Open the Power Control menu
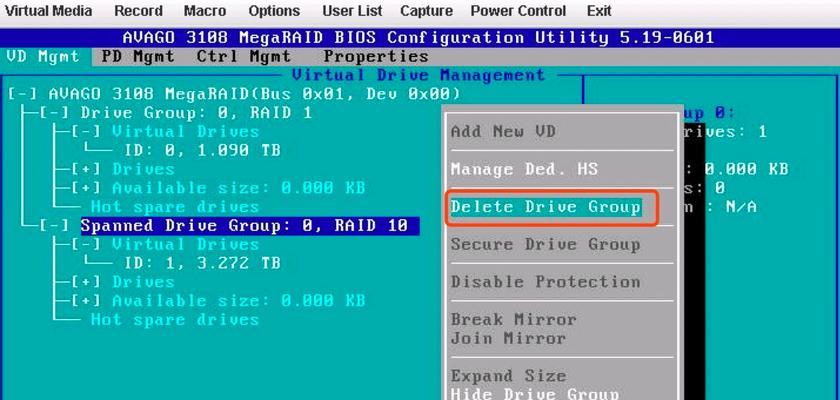The width and height of the screenshot is (840, 400). pyautogui.click(x=518, y=11)
